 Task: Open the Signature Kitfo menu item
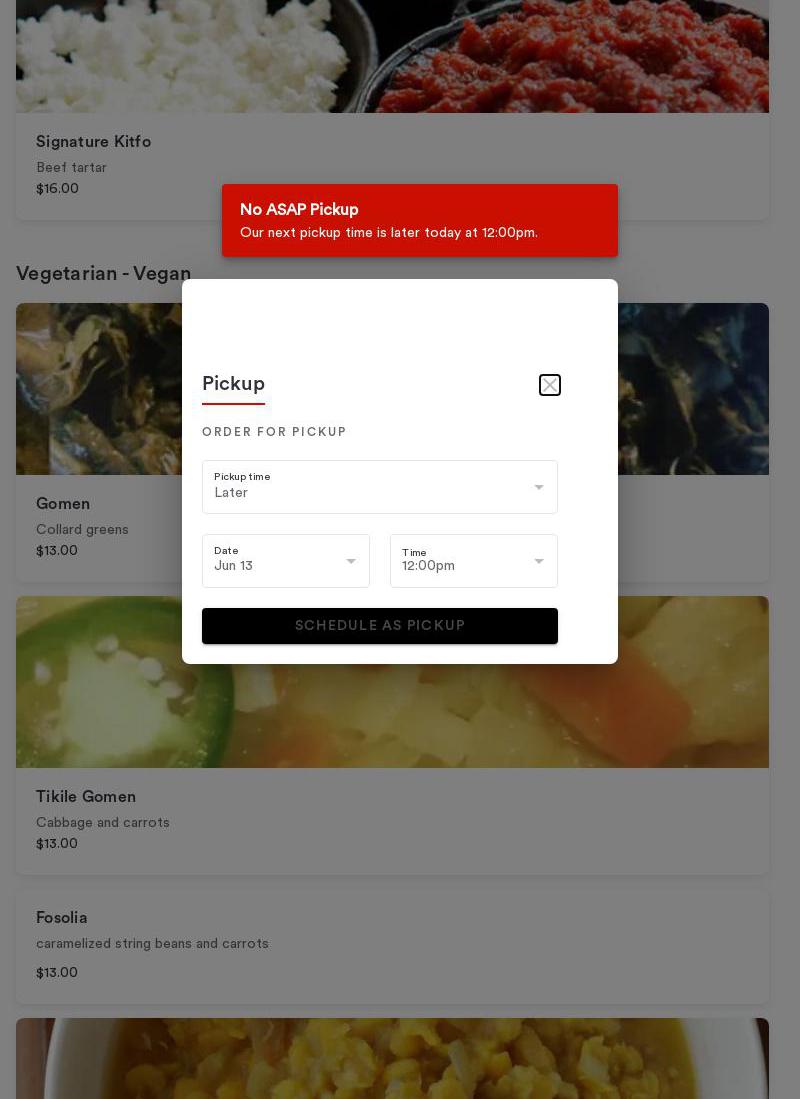point(93,142)
